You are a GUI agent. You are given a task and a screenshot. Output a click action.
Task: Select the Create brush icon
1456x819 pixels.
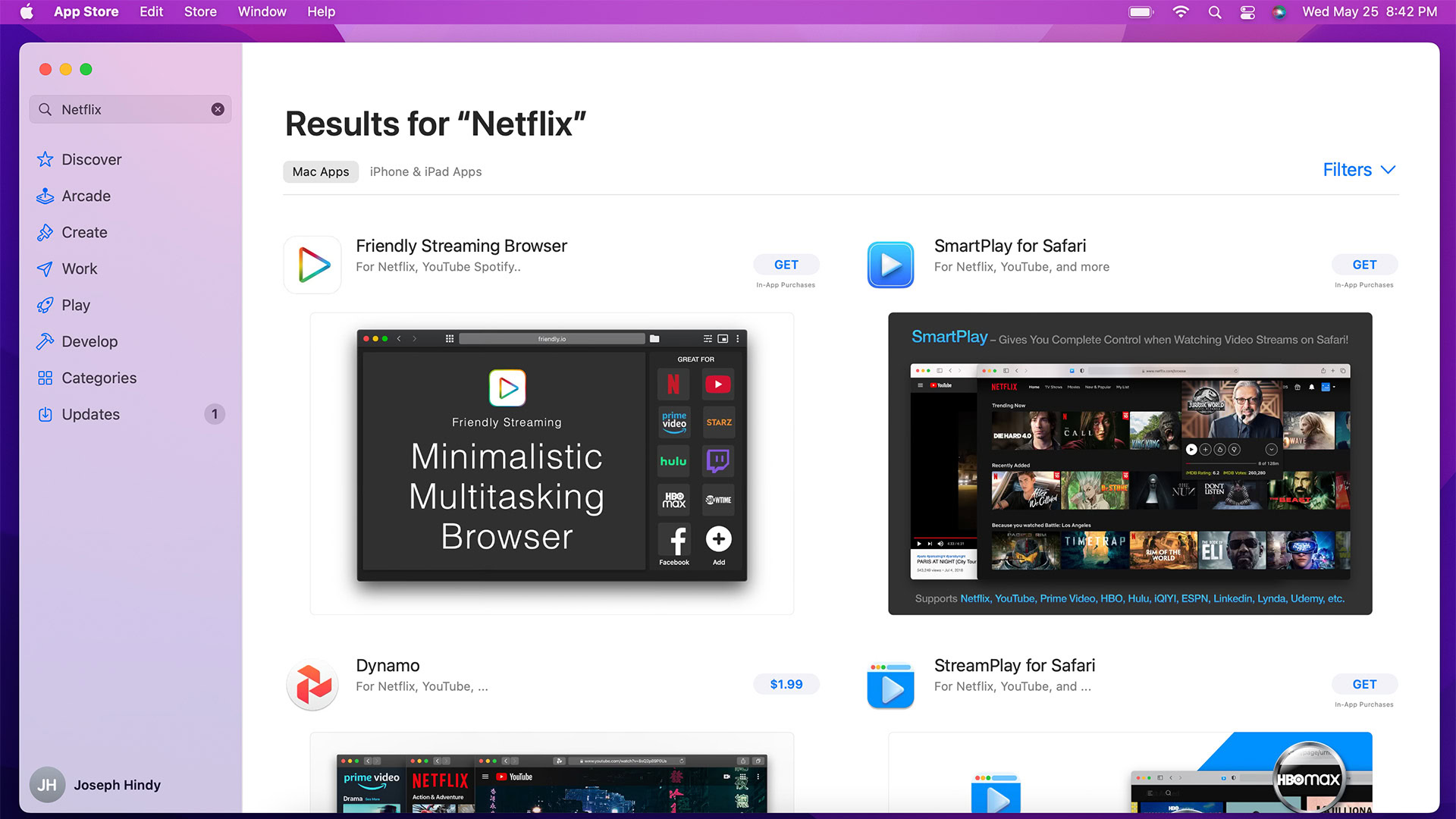coord(45,232)
